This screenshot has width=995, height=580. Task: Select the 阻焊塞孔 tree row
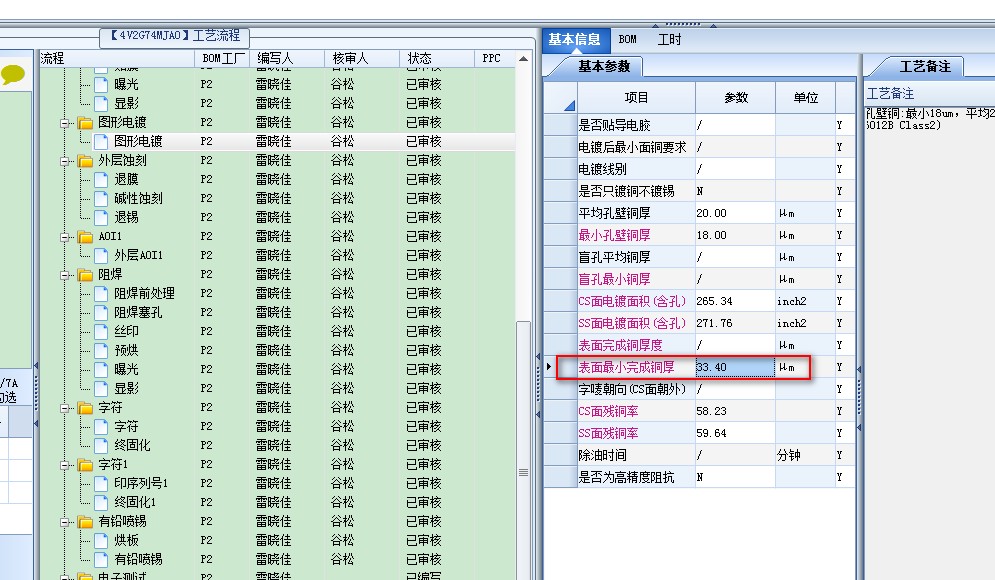(x=277, y=313)
